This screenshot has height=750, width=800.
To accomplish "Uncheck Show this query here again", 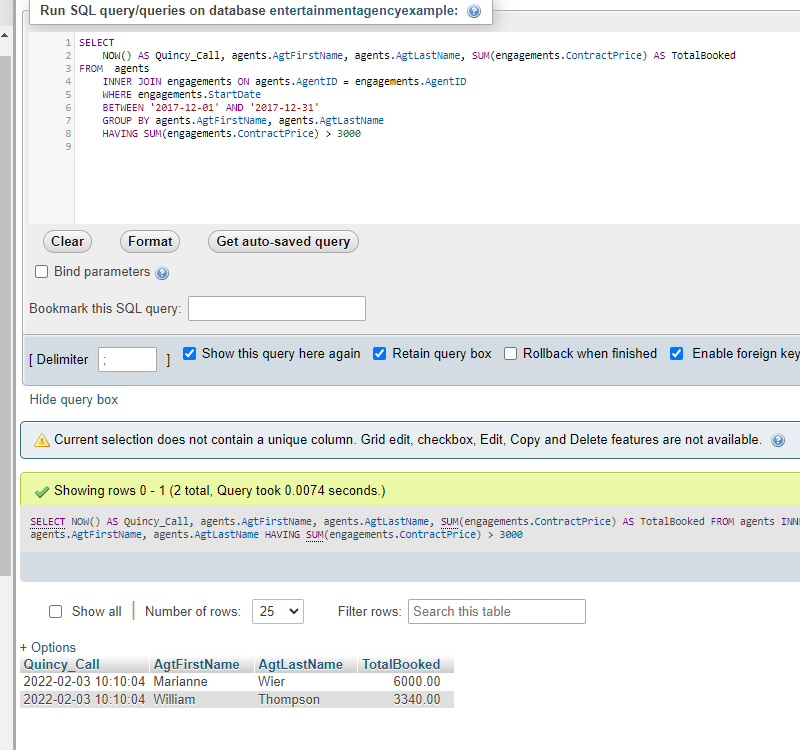I will pos(190,354).
